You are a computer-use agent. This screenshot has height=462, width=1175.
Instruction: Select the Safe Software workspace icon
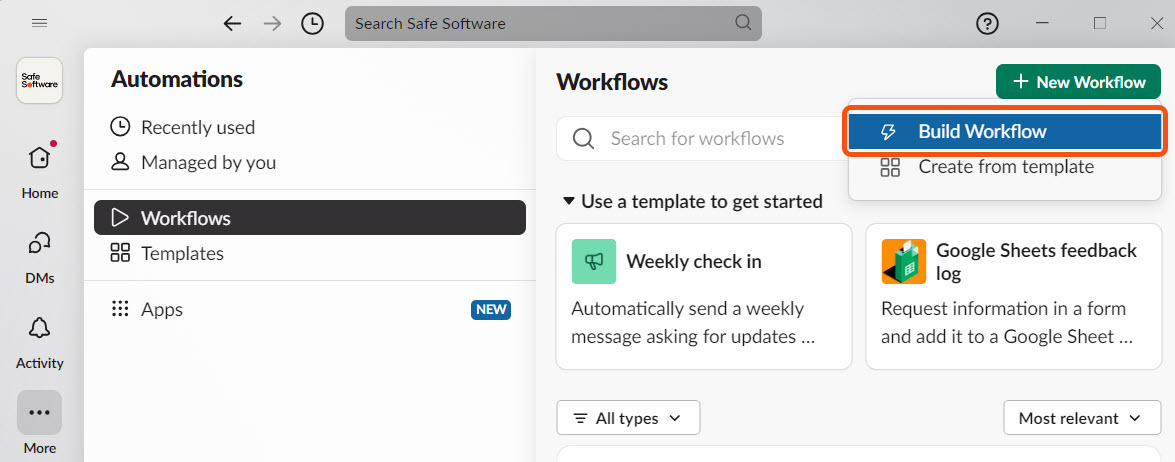[39, 80]
